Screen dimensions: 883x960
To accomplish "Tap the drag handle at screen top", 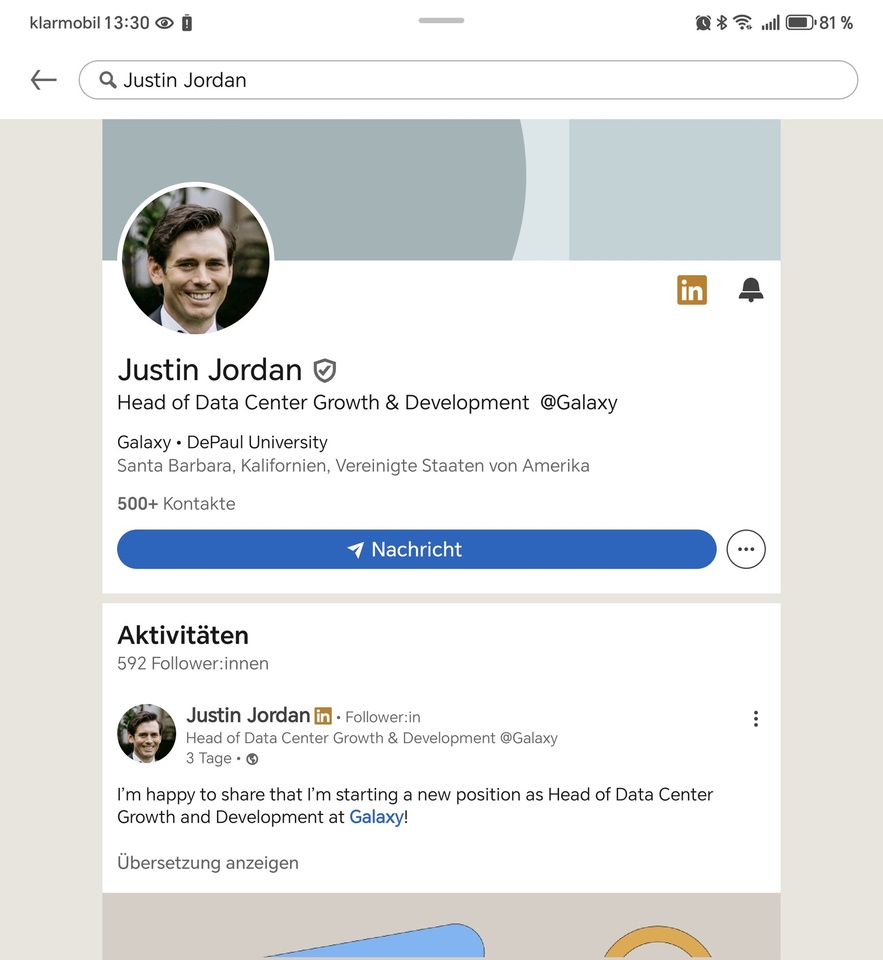I will click(x=441, y=20).
